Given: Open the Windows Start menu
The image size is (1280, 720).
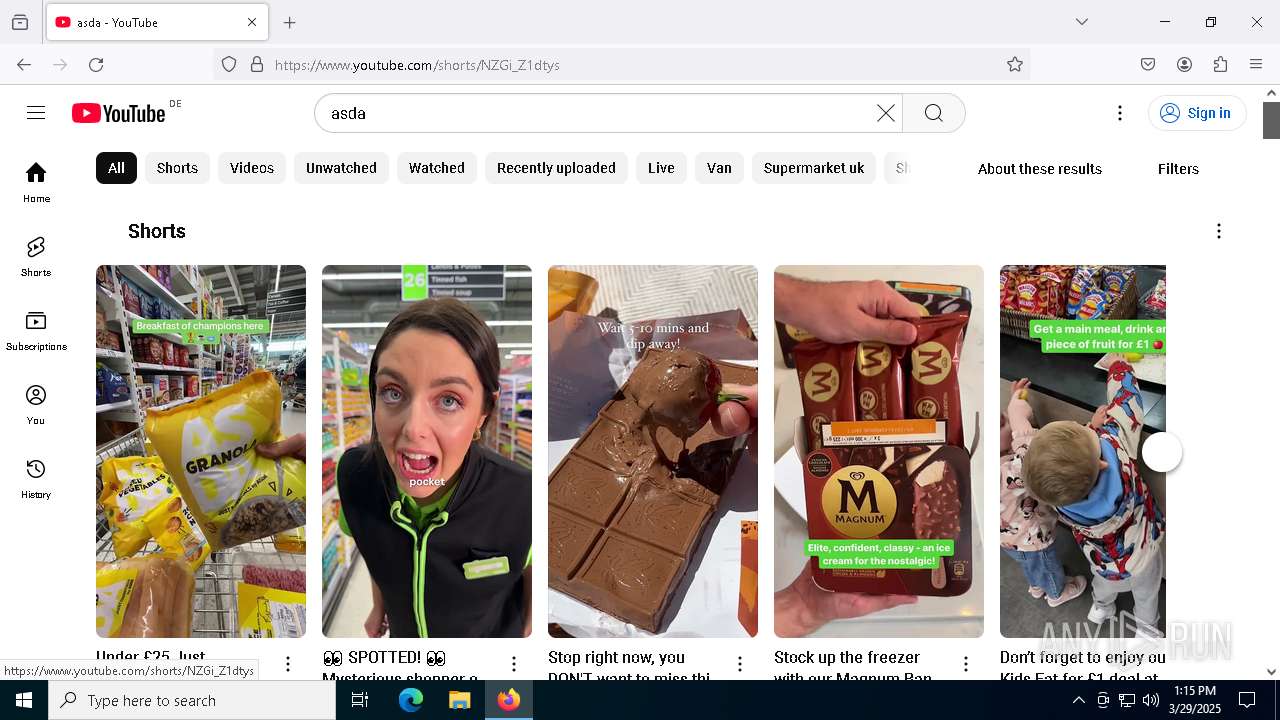Looking at the screenshot, I should click(24, 700).
